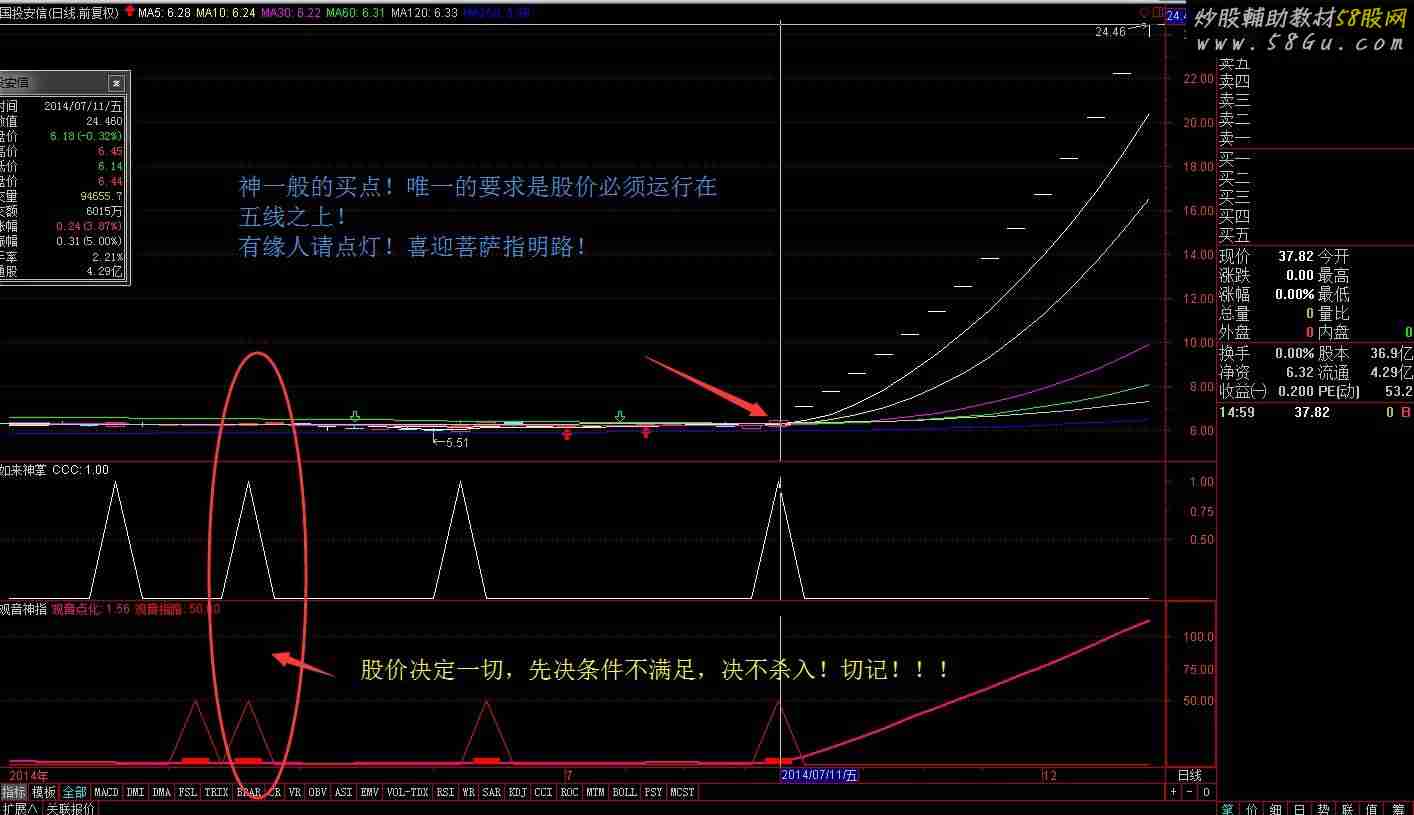This screenshot has width=1414, height=815.
Task: Switch to the OBV indicator
Action: coord(318,792)
